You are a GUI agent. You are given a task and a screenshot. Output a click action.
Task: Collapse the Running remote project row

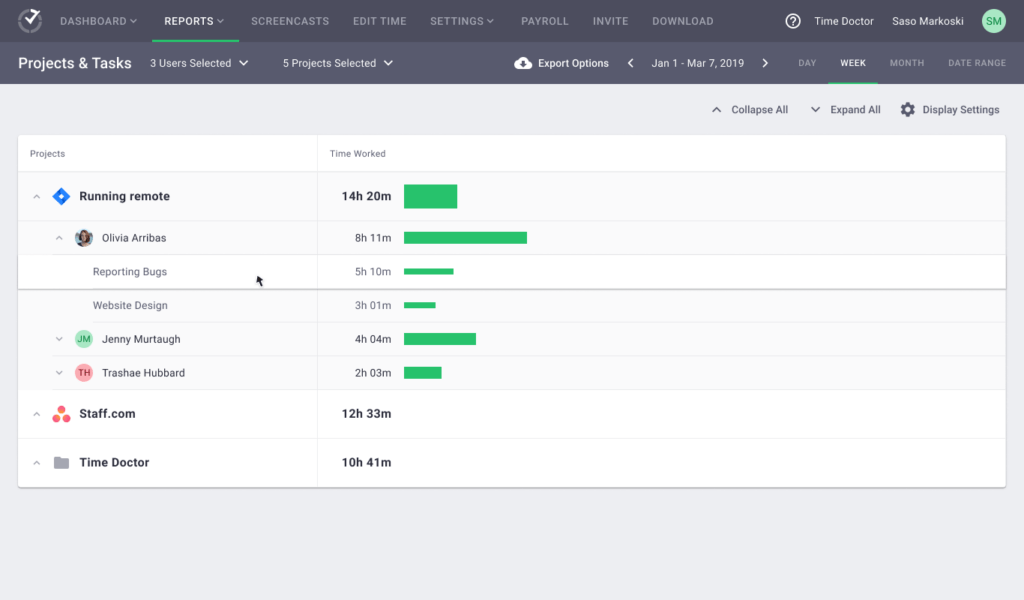37,197
